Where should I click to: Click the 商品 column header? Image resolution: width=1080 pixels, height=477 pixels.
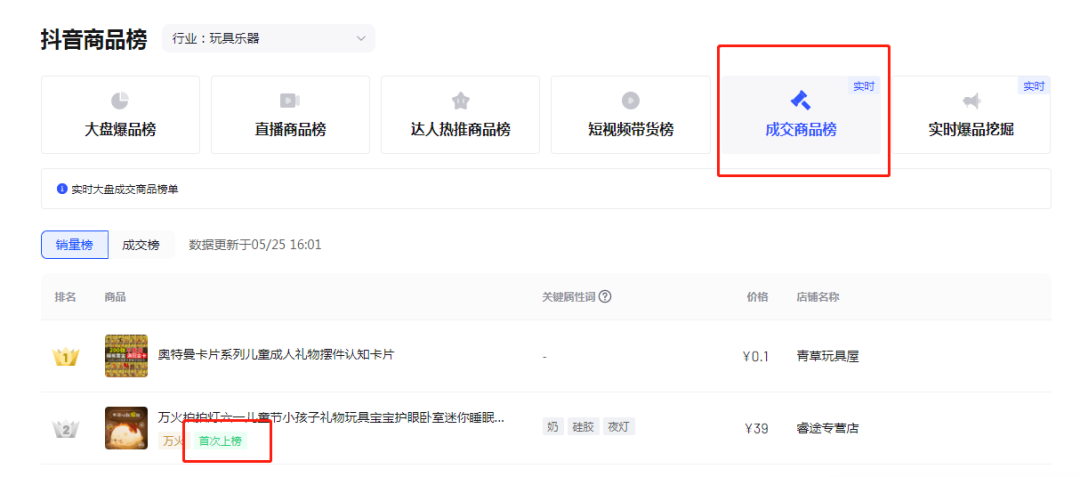click(115, 297)
